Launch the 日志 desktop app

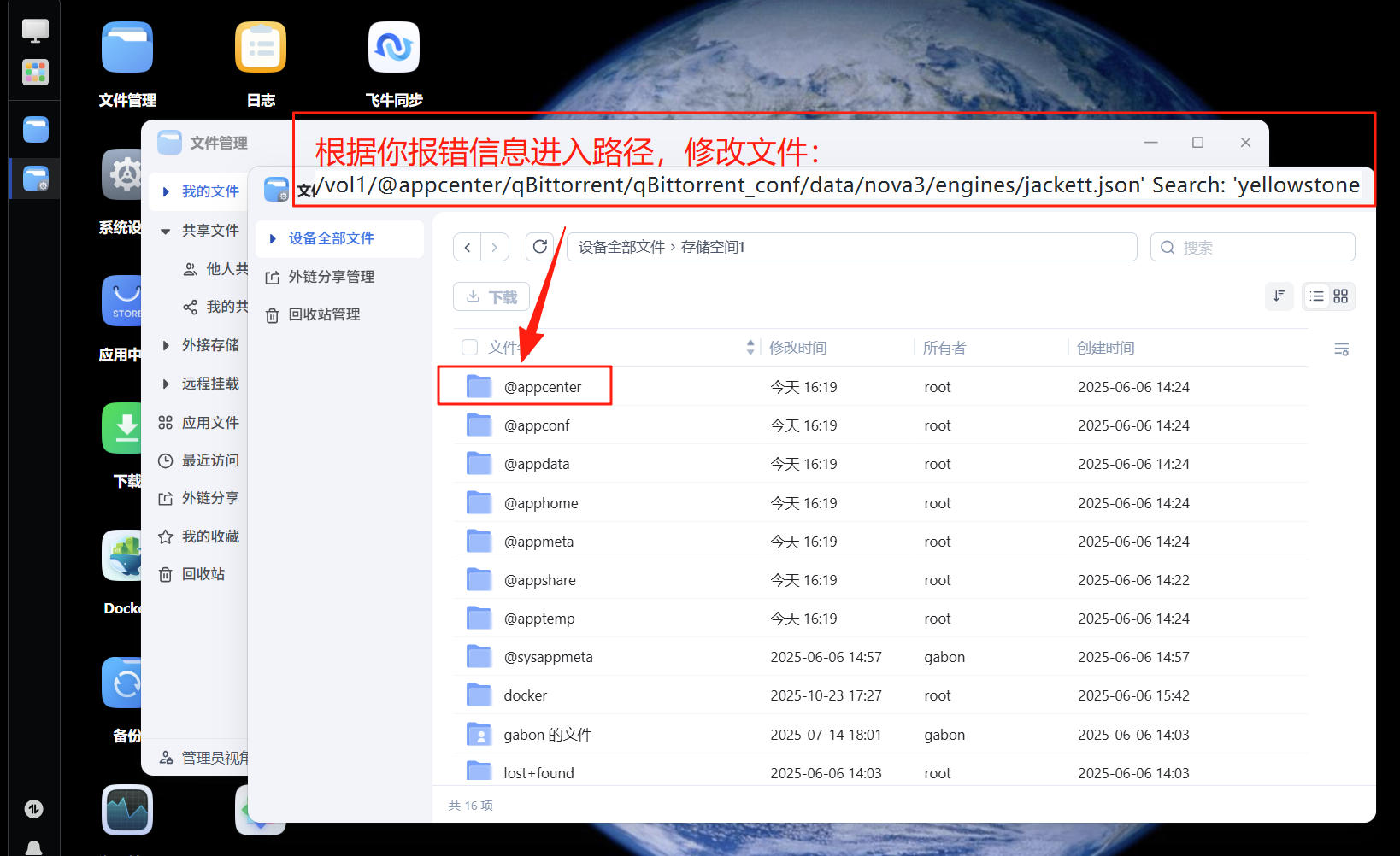[261, 48]
